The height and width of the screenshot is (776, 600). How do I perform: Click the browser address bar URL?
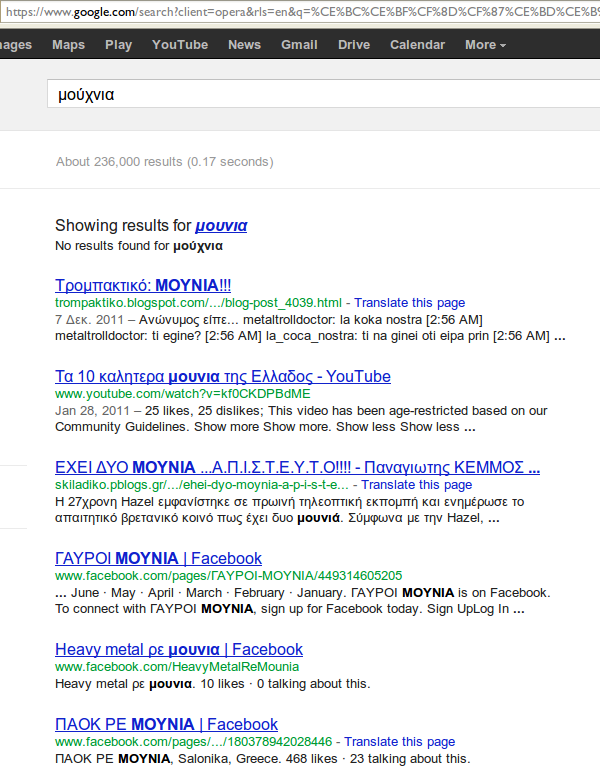[x=300, y=14]
